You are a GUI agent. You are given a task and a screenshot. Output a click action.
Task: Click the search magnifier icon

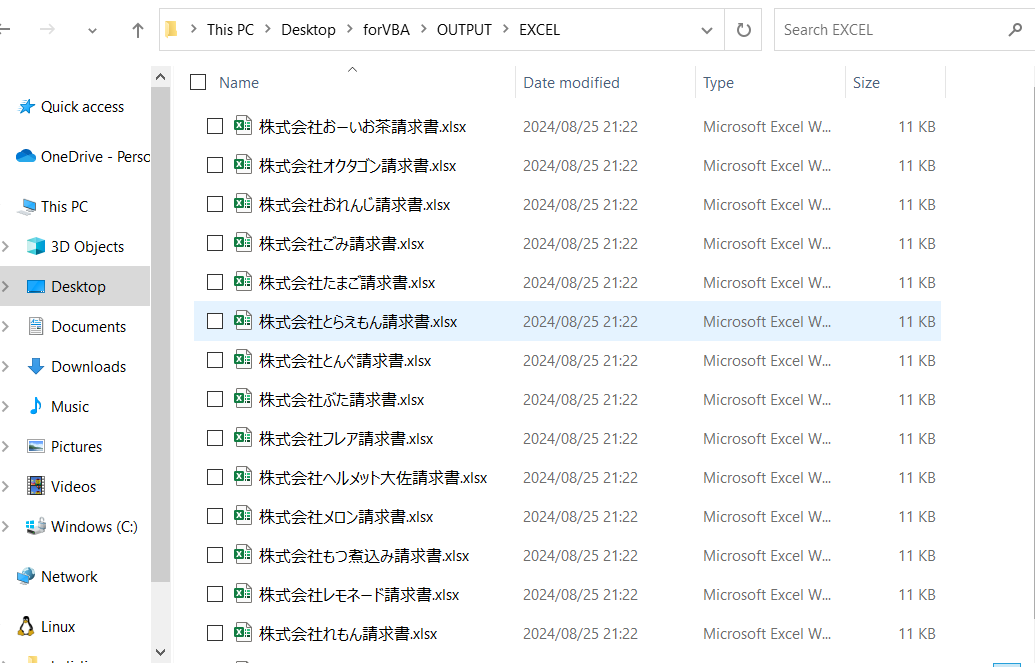coord(1015,30)
